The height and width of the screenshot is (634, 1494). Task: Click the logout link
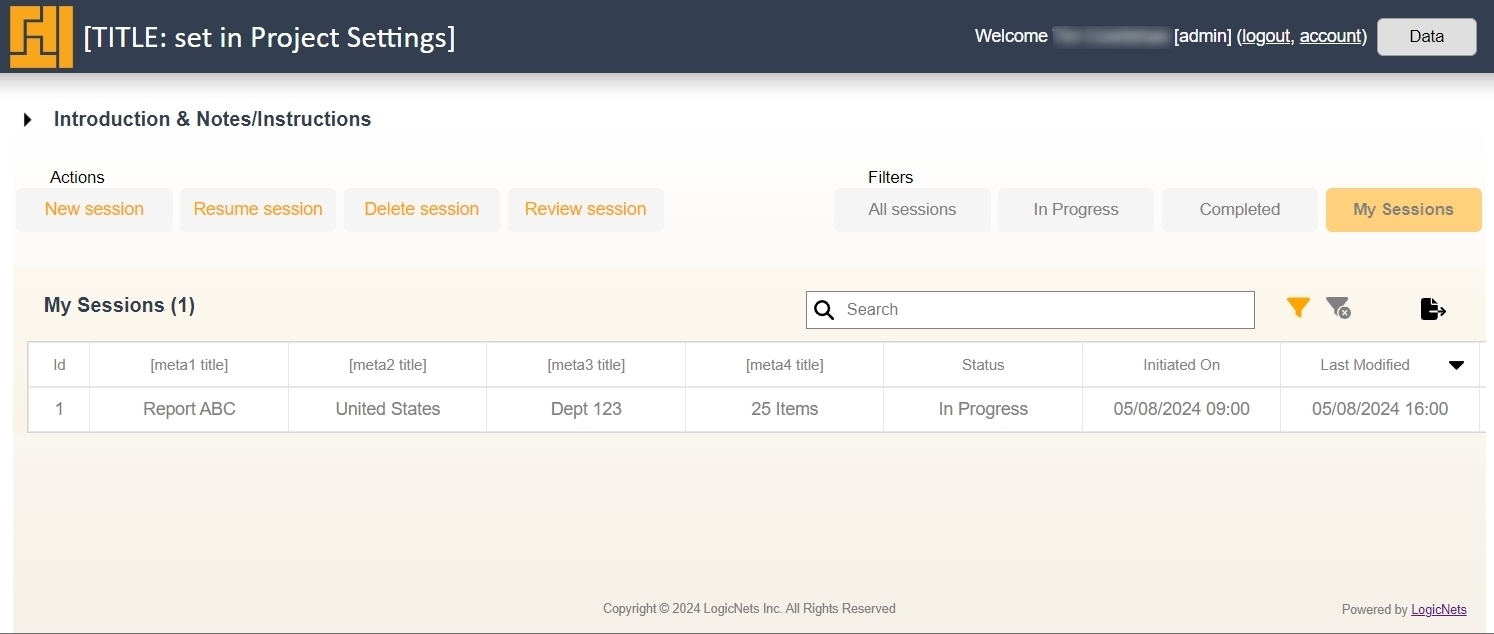(1266, 36)
